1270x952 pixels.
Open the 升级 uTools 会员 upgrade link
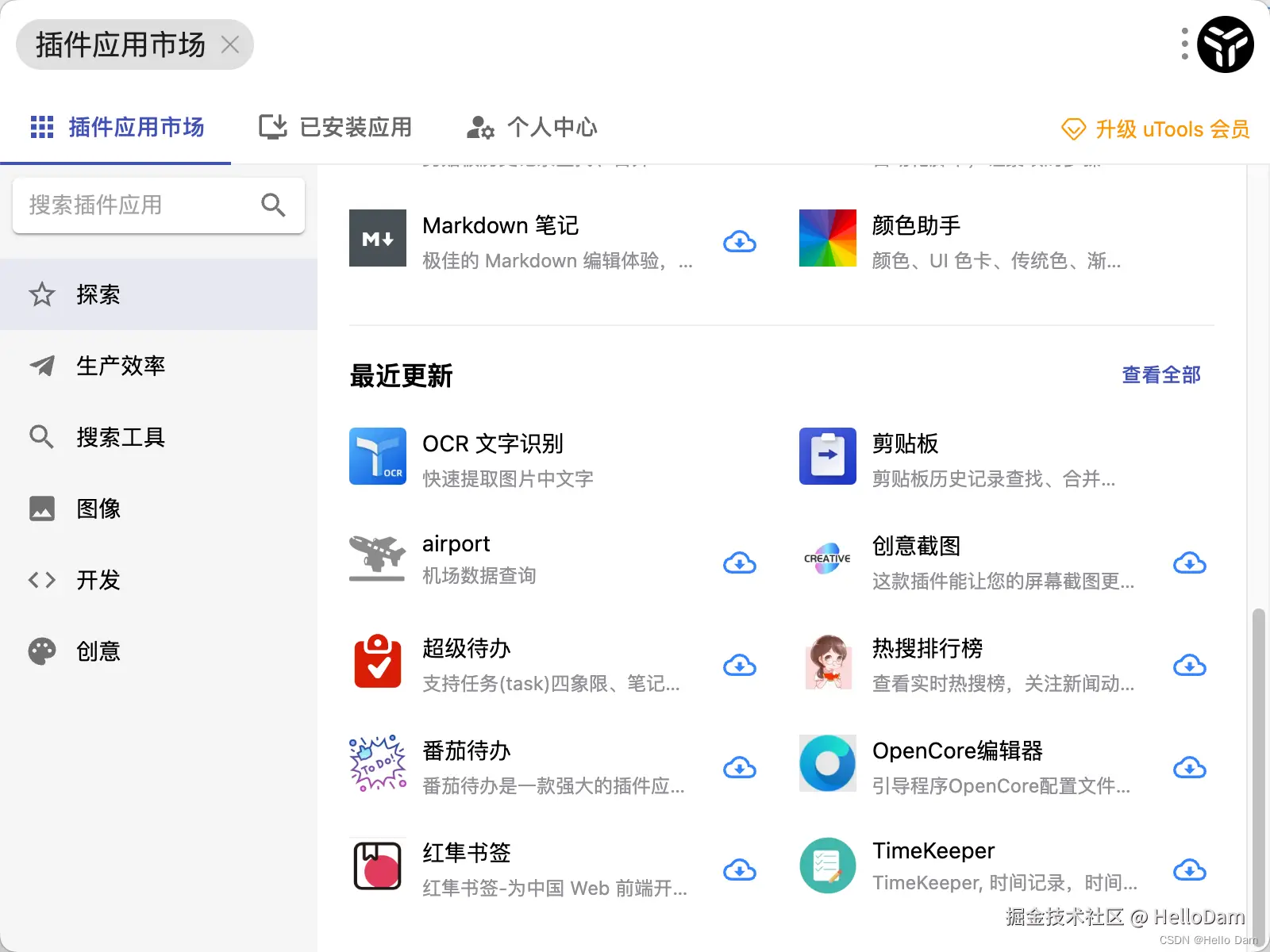click(1155, 129)
